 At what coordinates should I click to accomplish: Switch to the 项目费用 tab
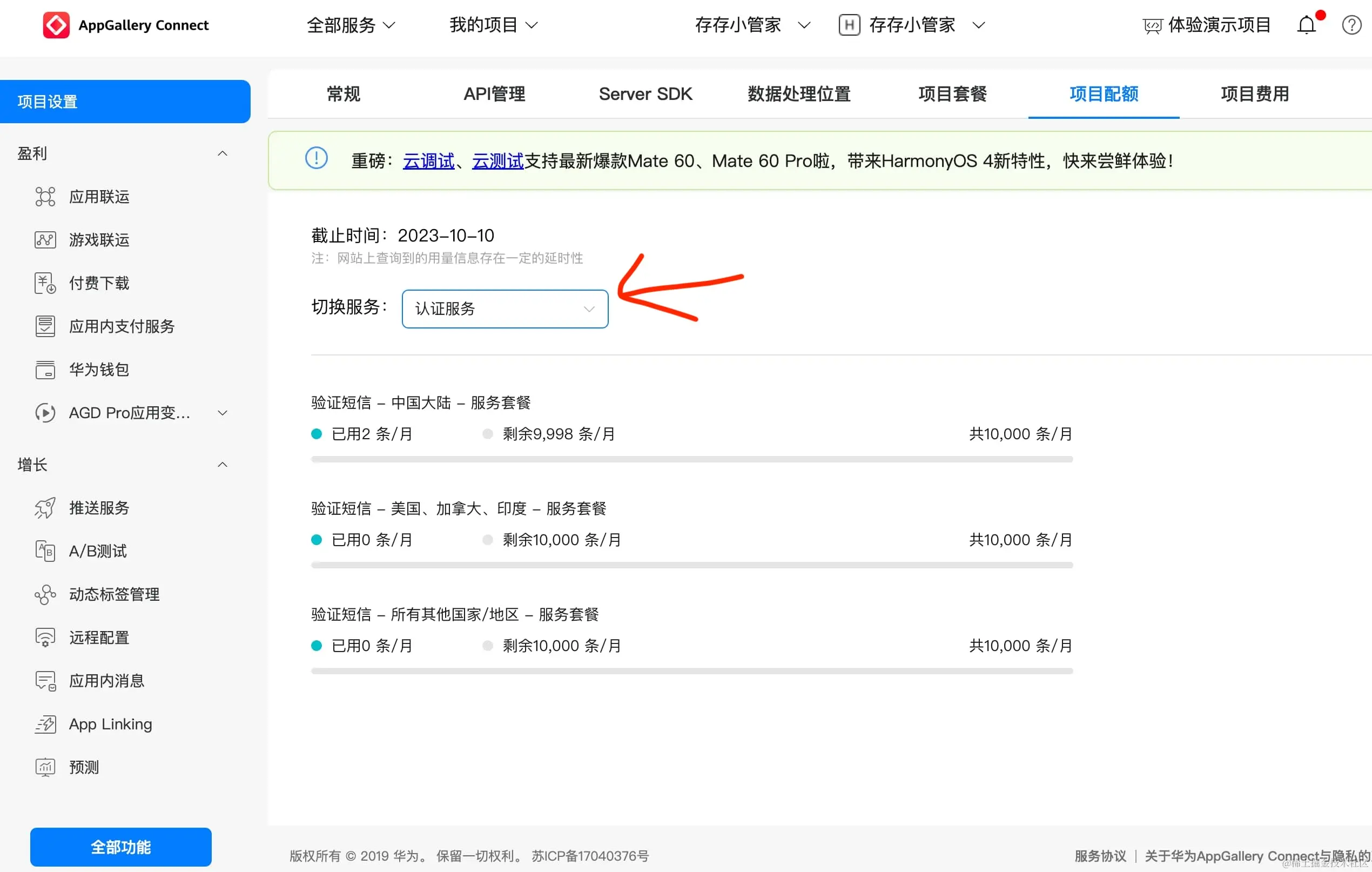(x=1254, y=94)
